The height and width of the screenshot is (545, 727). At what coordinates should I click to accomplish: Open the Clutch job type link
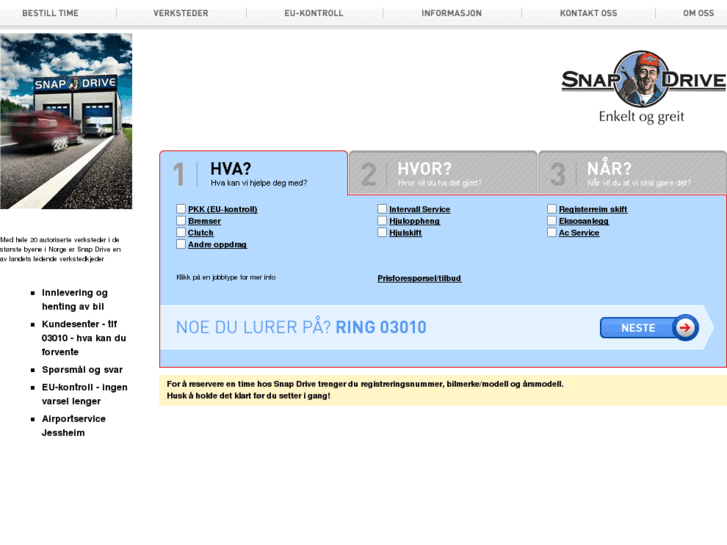click(201, 233)
